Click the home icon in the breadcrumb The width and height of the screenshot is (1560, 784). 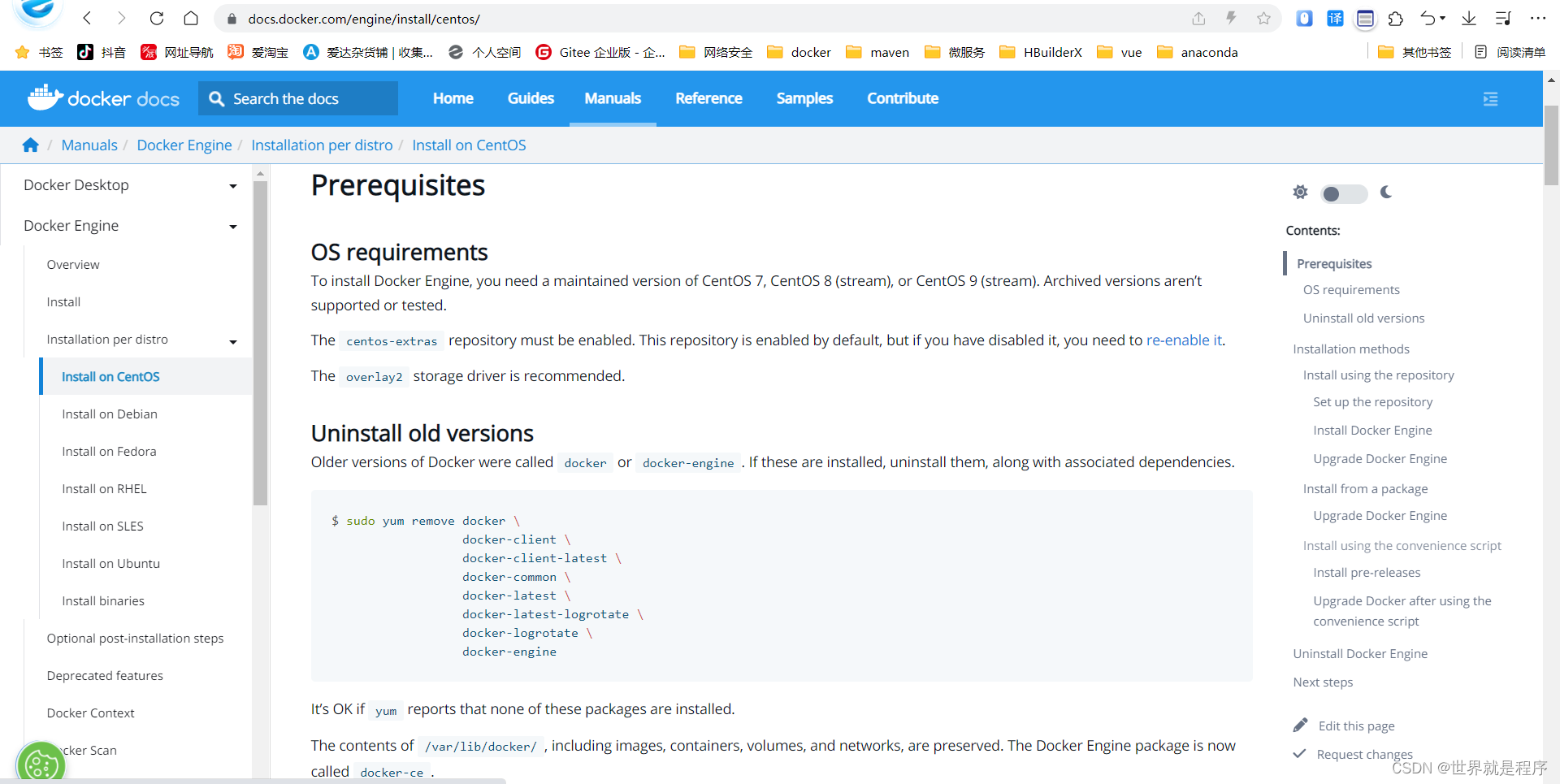(x=31, y=145)
